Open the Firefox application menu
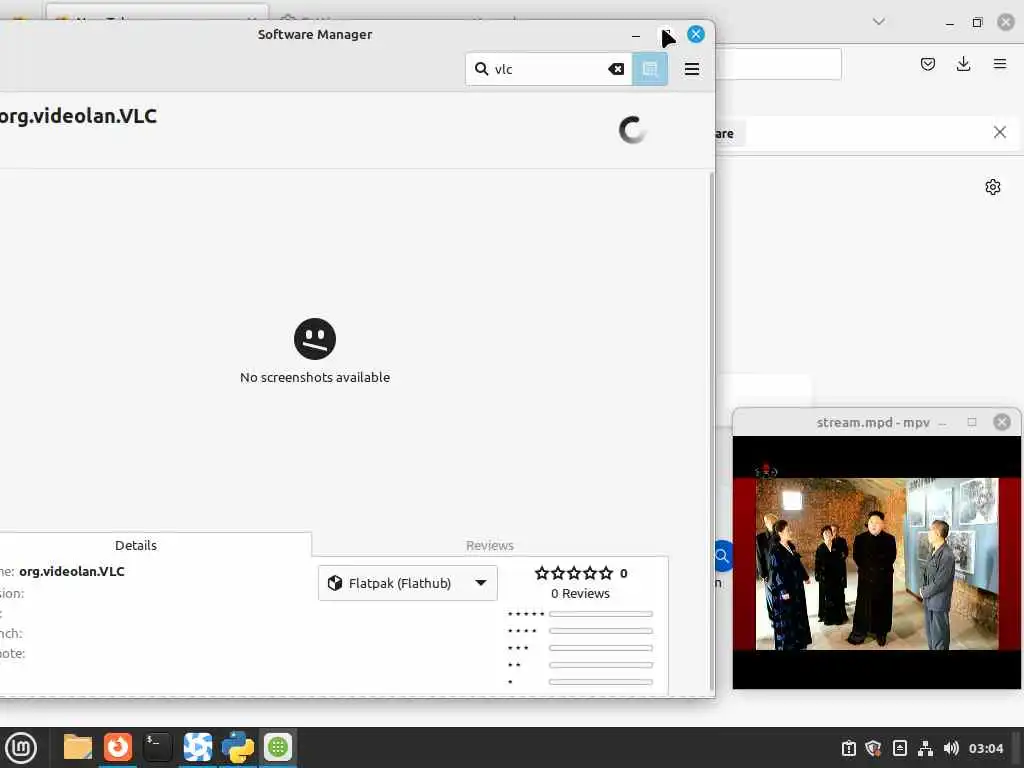Viewport: 1024px width, 768px height. [1000, 64]
